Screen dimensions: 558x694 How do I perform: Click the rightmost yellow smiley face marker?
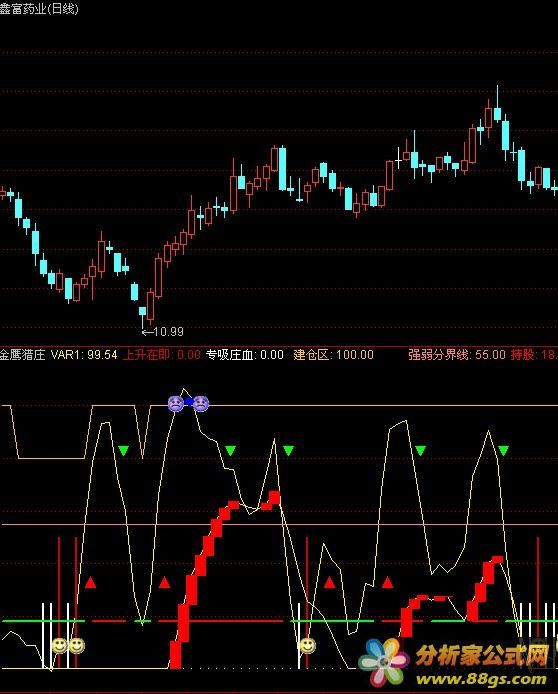click(x=308, y=645)
